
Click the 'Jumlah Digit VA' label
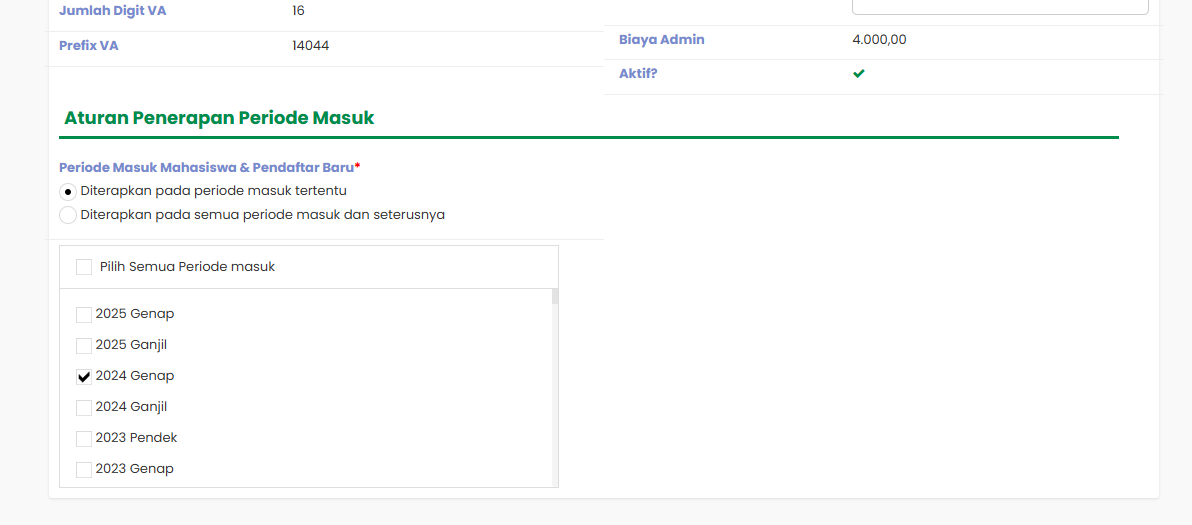[x=113, y=11]
